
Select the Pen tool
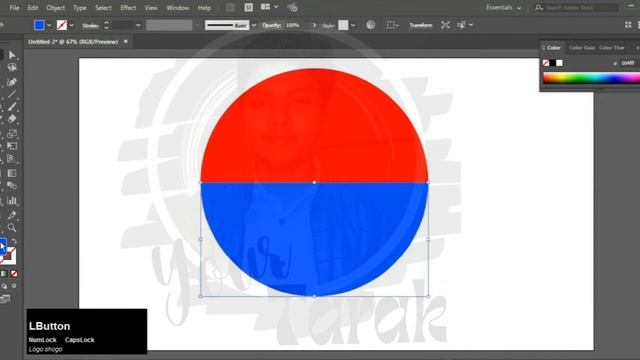click(12, 82)
